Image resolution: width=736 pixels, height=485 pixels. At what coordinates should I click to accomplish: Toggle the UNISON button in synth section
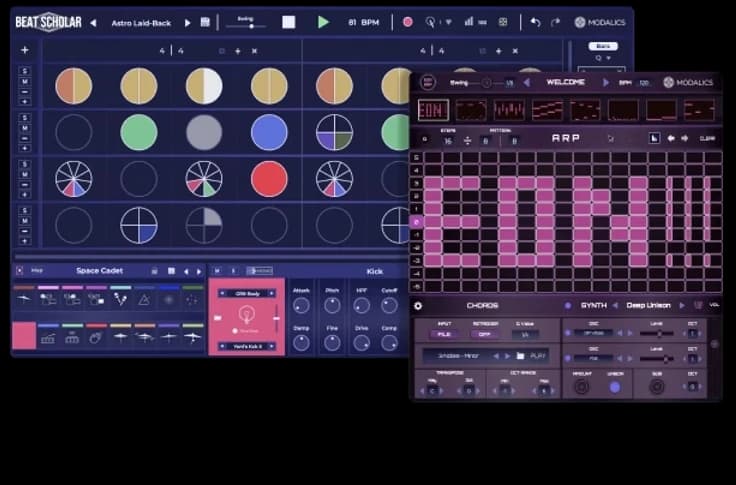click(614, 387)
